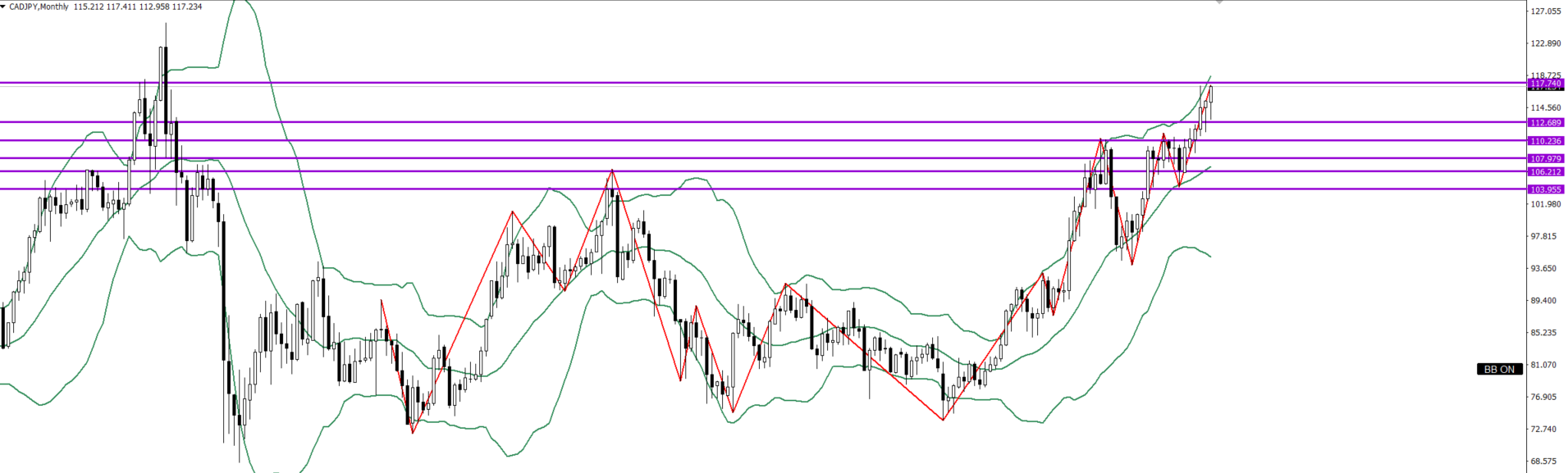Image resolution: width=1568 pixels, height=473 pixels.
Task: Click the CADJPY,Monthly chart title text
Action: (x=39, y=7)
